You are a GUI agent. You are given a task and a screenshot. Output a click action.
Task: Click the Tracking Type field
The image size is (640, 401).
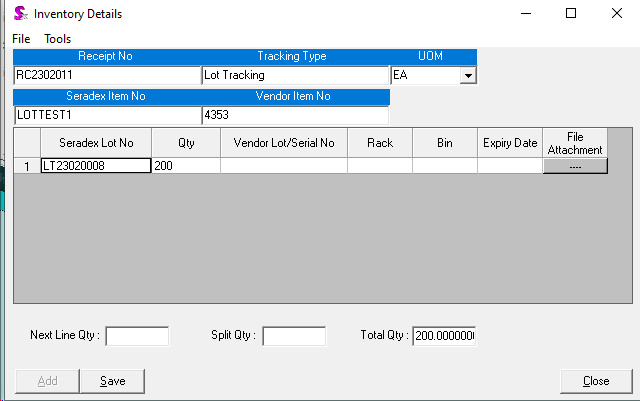click(x=294, y=75)
